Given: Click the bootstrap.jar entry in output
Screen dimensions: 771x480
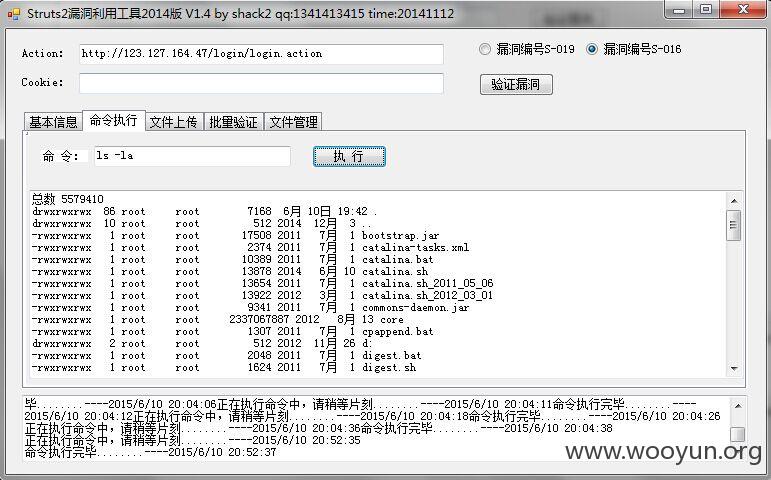Looking at the screenshot, I should [400, 236].
